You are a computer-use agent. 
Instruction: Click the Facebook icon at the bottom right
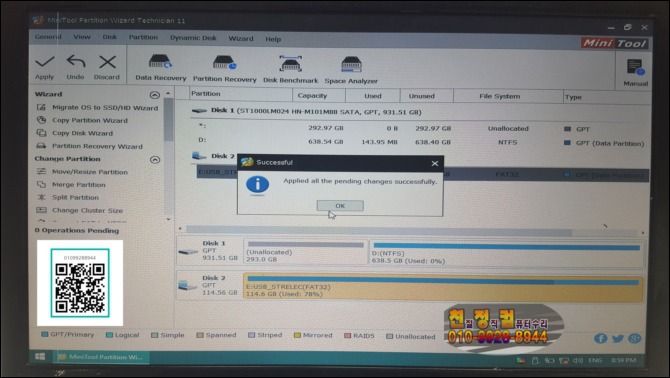tap(600, 339)
